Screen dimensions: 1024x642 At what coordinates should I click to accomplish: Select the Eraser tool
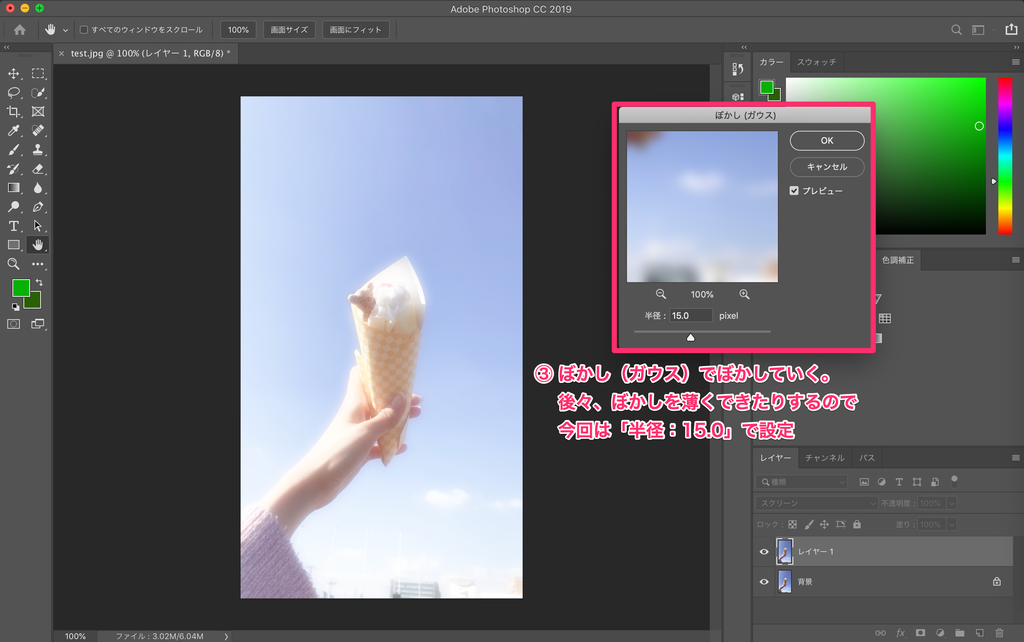[38, 169]
